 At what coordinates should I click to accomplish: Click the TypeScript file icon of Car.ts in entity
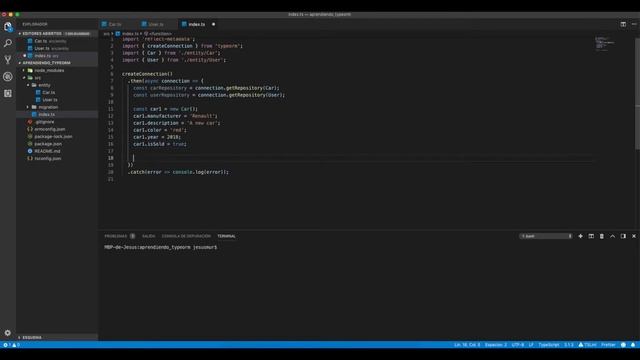point(38,92)
